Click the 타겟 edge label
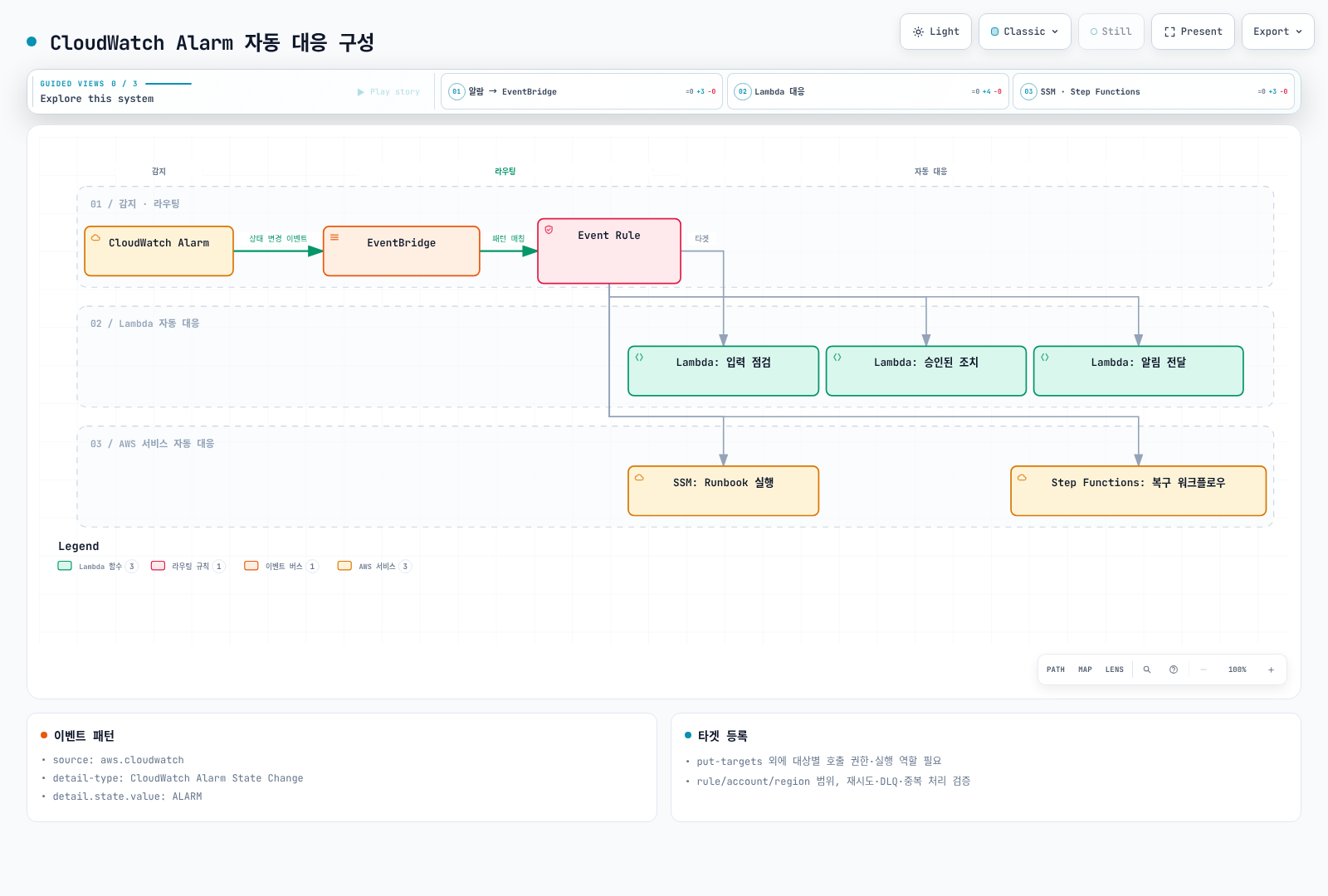The height and width of the screenshot is (896, 1328). point(702,239)
